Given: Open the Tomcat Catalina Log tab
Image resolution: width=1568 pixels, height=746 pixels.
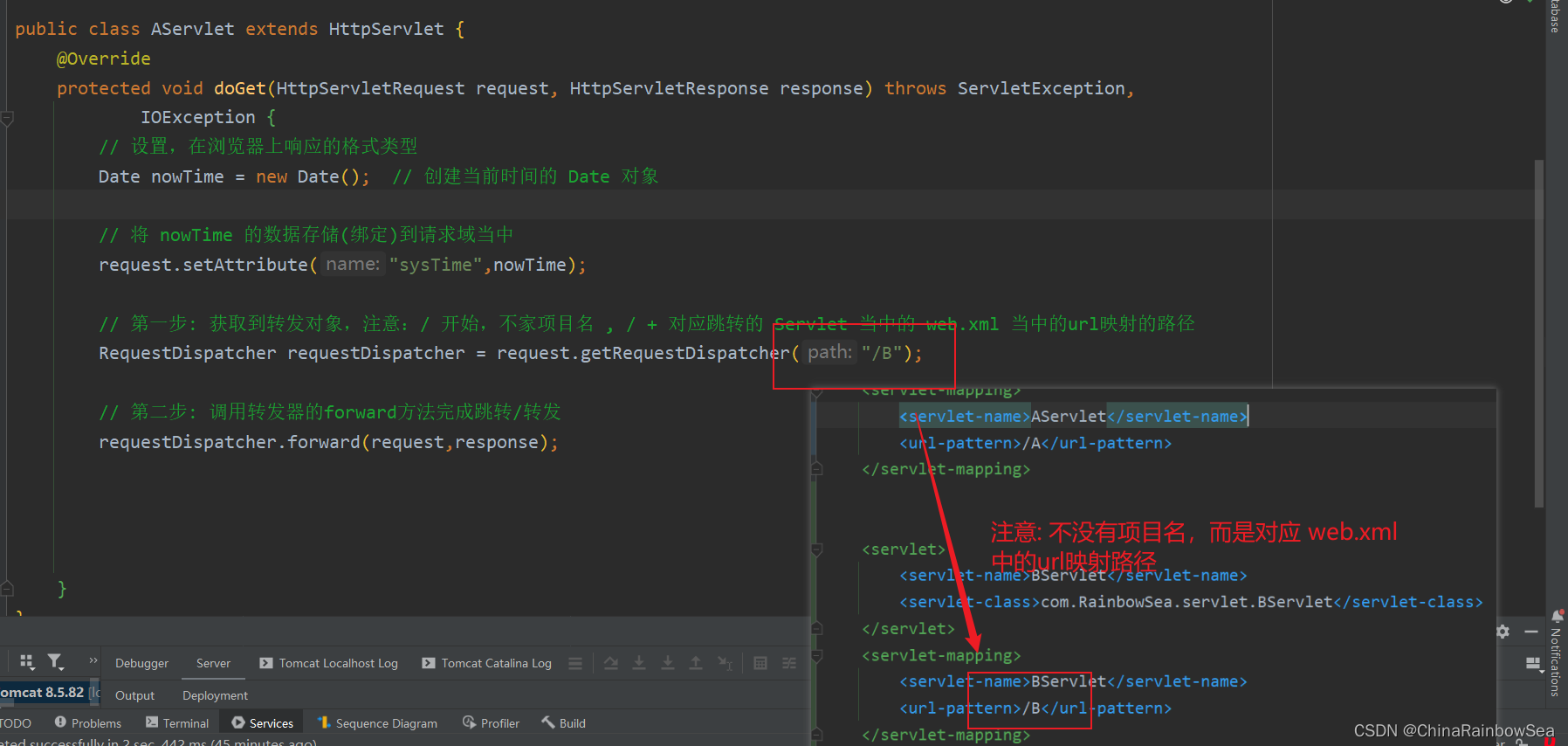Looking at the screenshot, I should [x=487, y=663].
